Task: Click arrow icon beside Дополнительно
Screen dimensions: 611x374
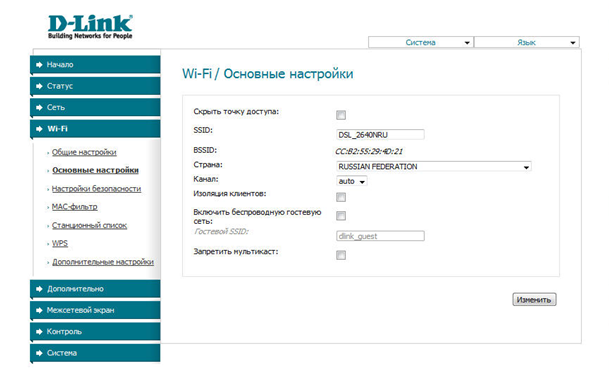Action: [39, 289]
